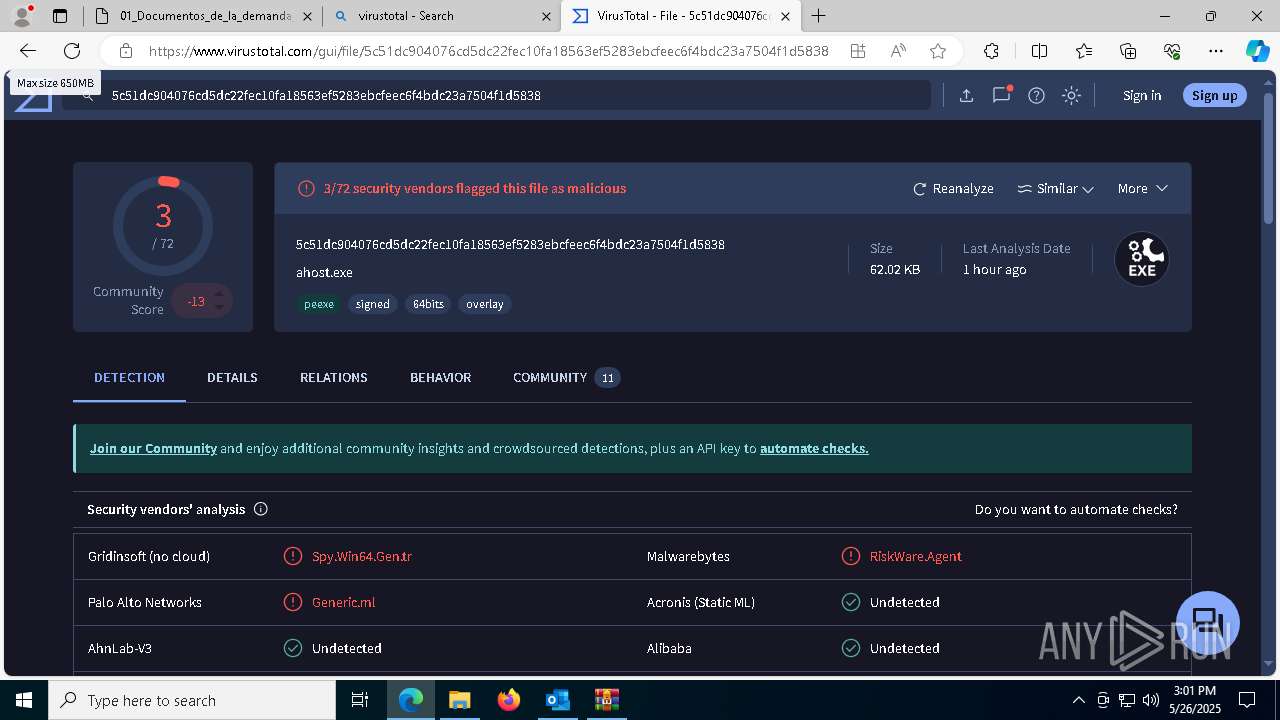Open browser Extensions icon

coord(991,51)
